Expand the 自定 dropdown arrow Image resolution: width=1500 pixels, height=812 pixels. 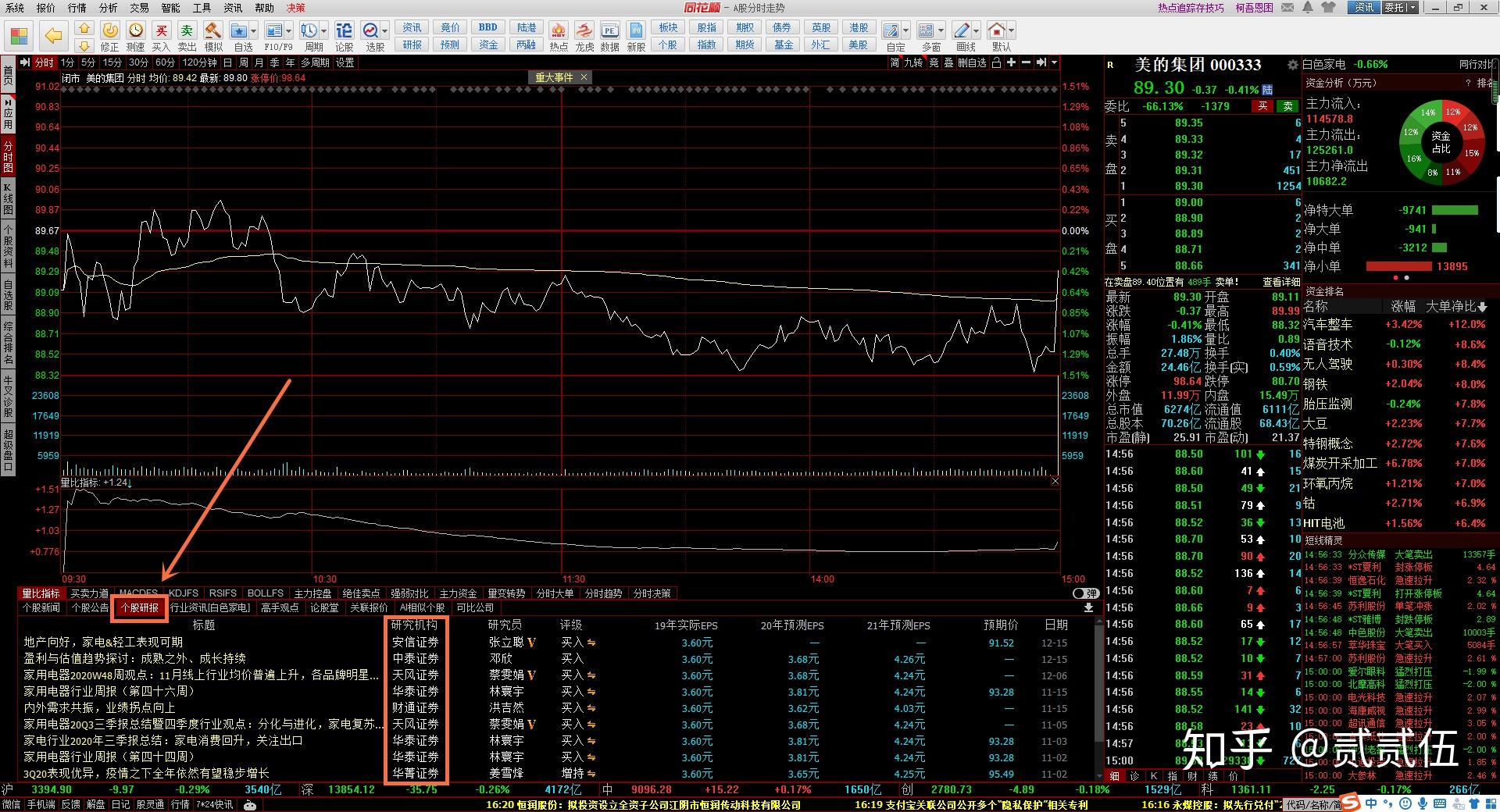tap(906, 31)
